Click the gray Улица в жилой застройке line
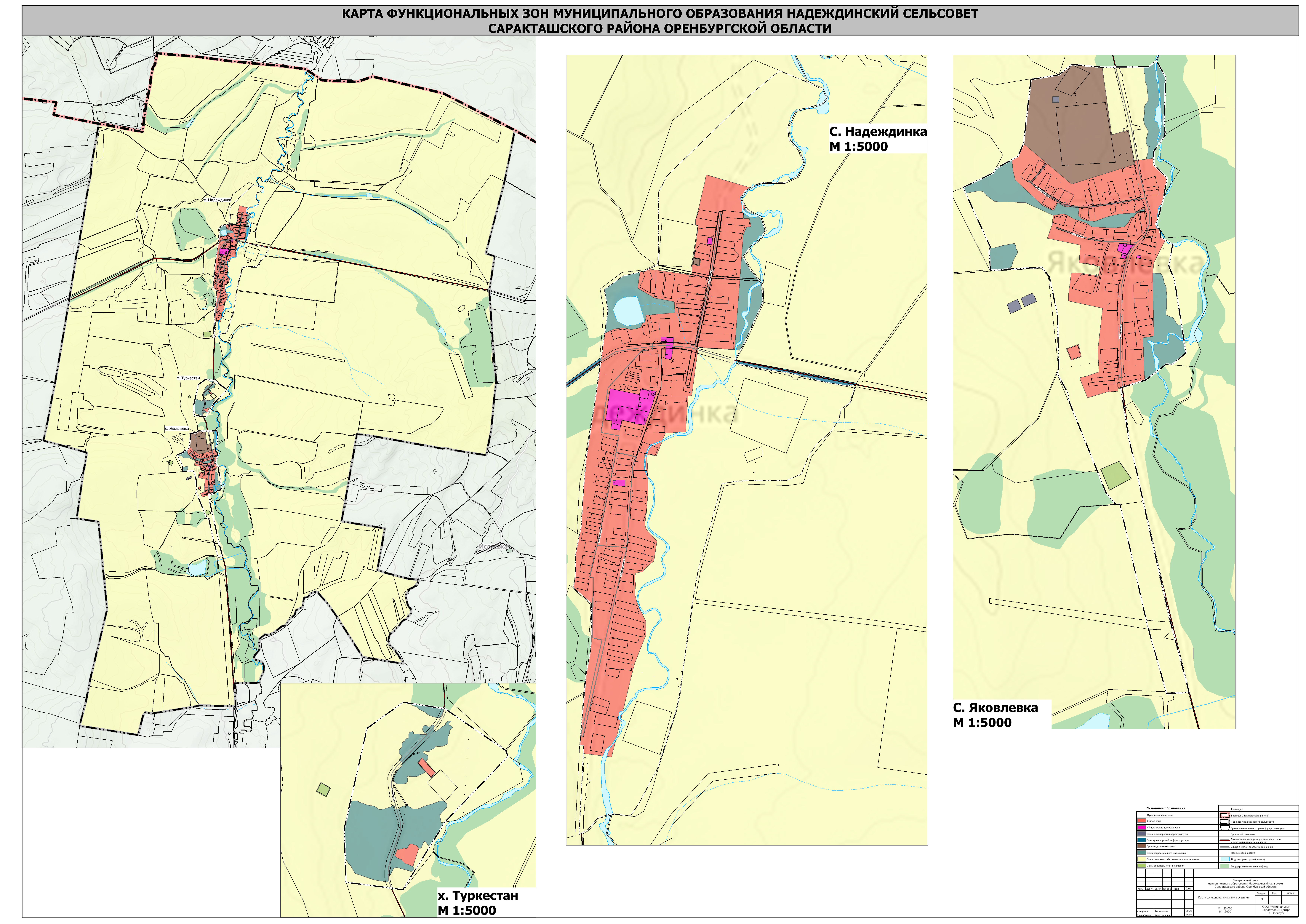The width and height of the screenshot is (1306, 924). click(x=1225, y=847)
